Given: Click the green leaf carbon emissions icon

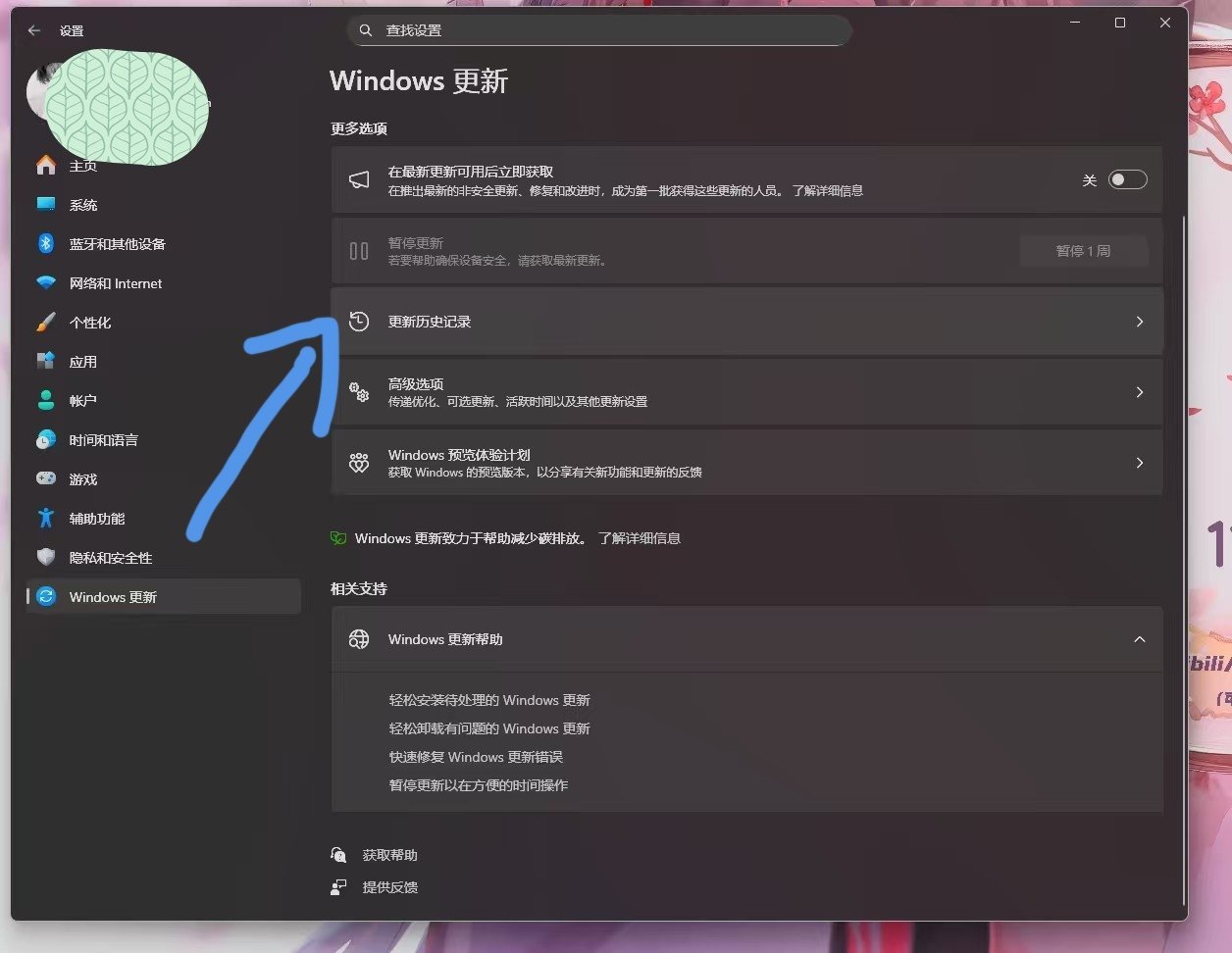Looking at the screenshot, I should [x=338, y=538].
